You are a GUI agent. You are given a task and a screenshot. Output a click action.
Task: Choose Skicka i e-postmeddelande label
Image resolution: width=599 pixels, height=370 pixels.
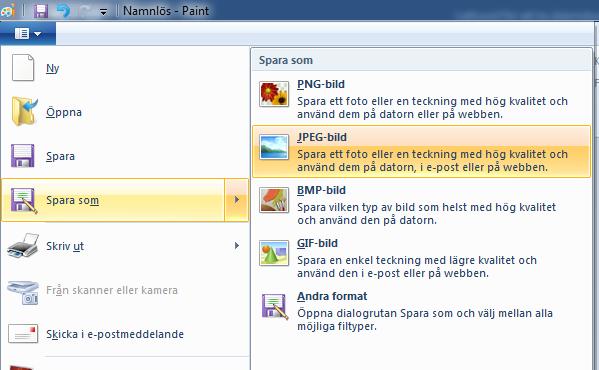pos(115,334)
